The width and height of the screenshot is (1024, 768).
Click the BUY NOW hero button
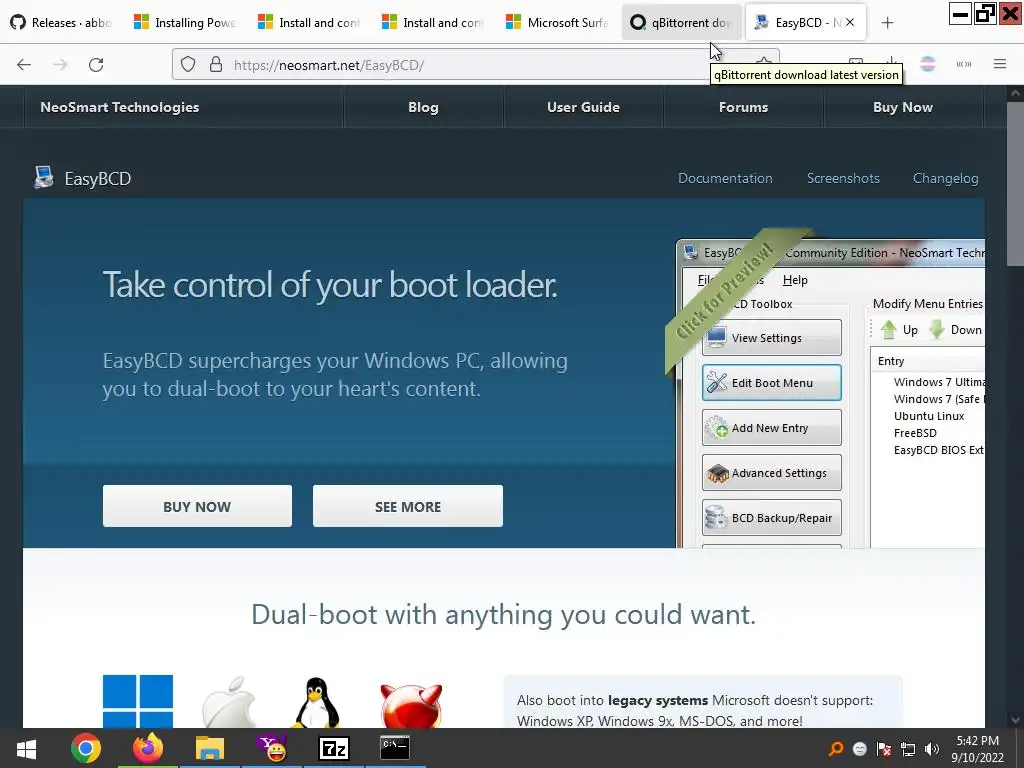coord(197,506)
